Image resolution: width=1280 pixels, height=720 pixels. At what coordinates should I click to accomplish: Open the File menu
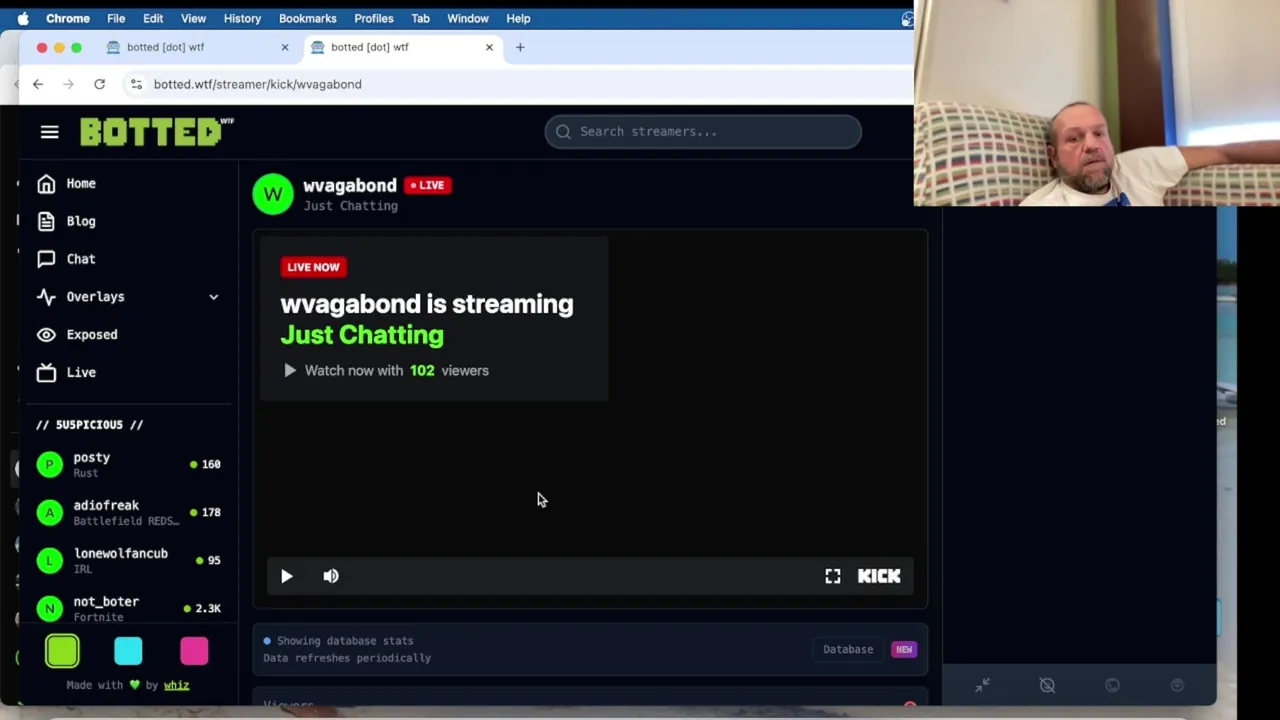click(116, 18)
